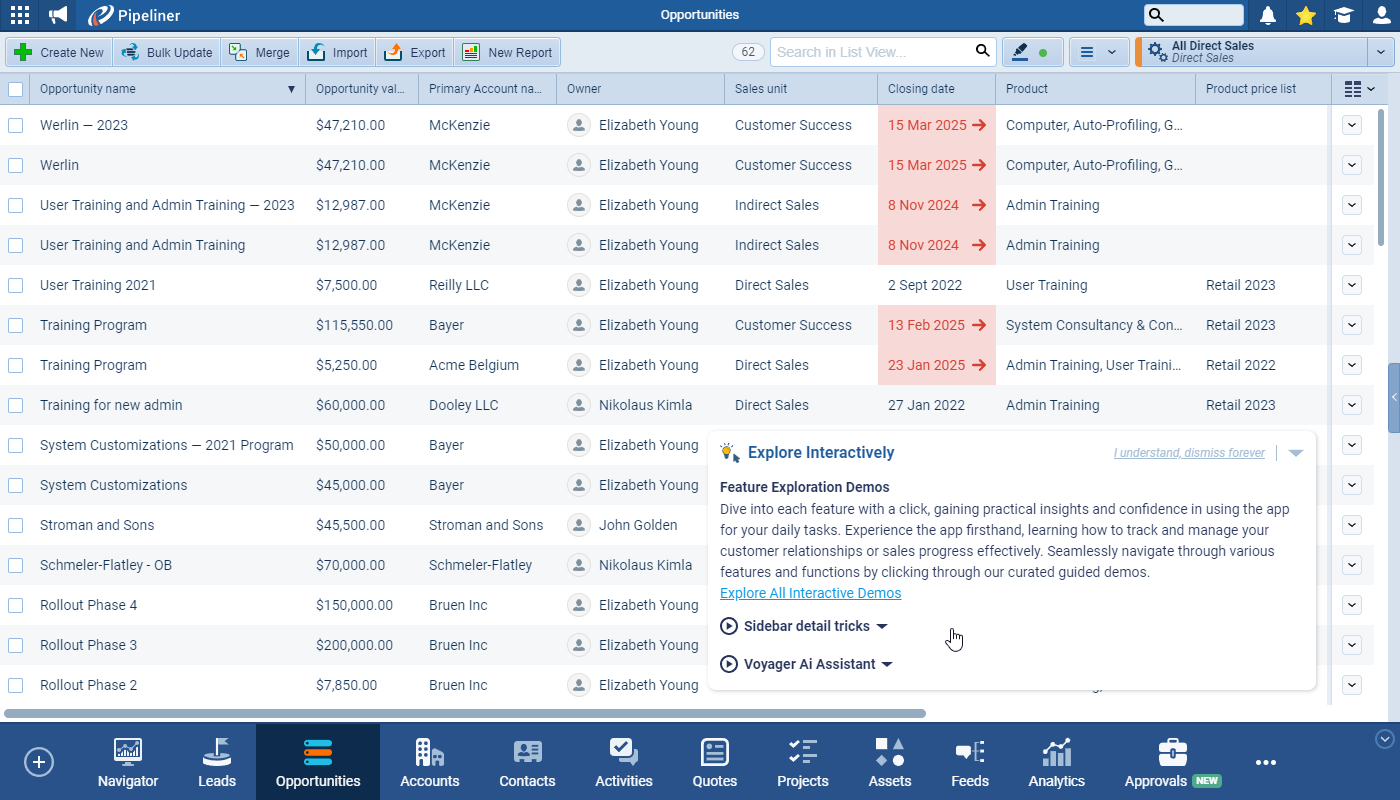Click the megaphone announcements icon
1400x800 pixels.
pyautogui.click(x=59, y=15)
